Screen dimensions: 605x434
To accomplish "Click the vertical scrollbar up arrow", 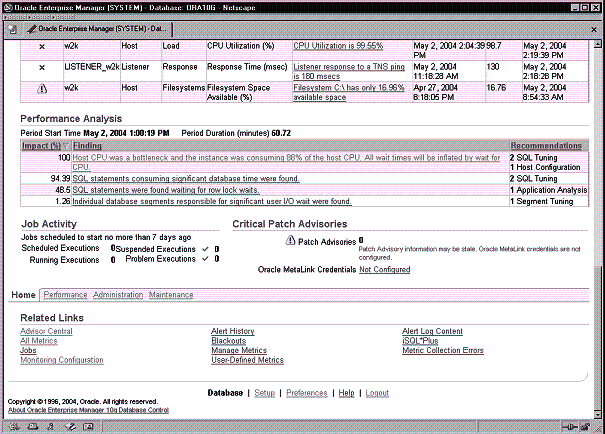I will tap(597, 44).
